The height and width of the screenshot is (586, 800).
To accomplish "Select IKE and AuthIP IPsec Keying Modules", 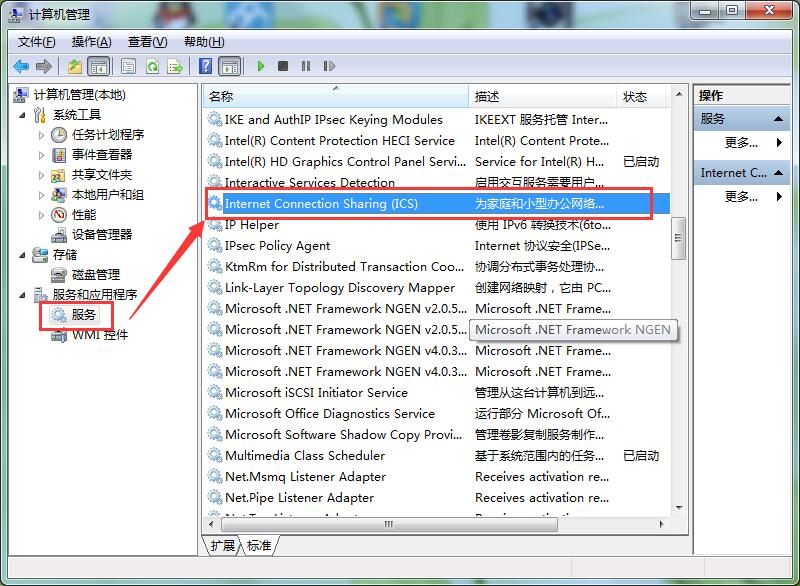I will point(437,120).
